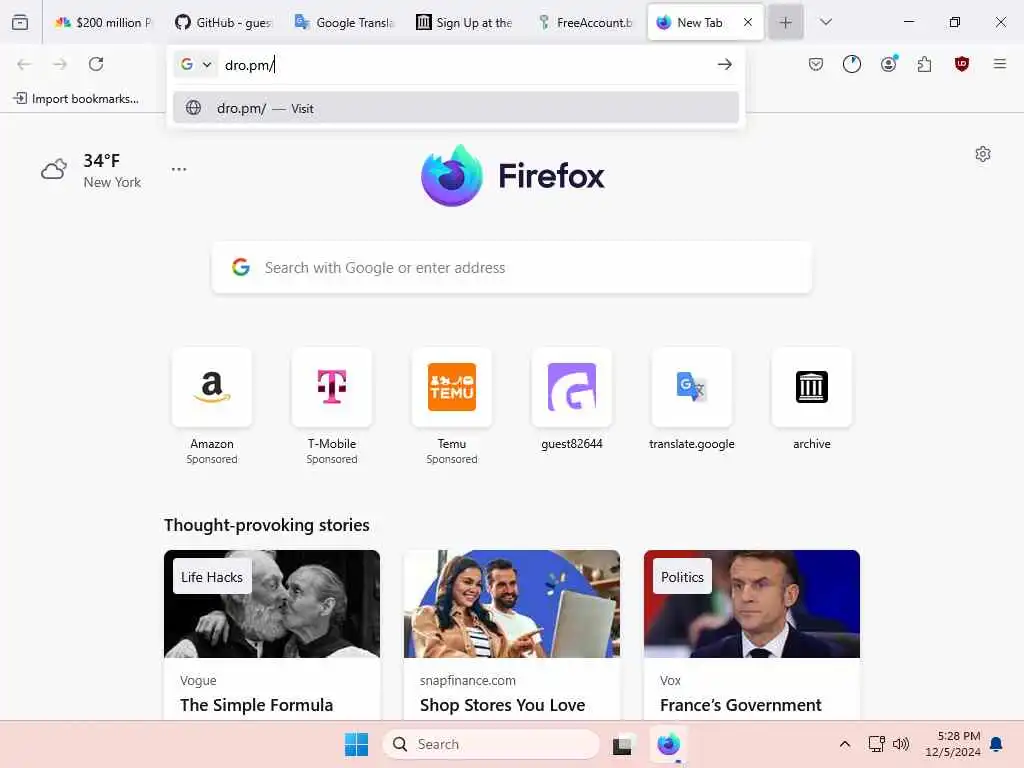Open the snapfinance.com story thumbnail
The width and height of the screenshot is (1024, 768).
click(511, 603)
